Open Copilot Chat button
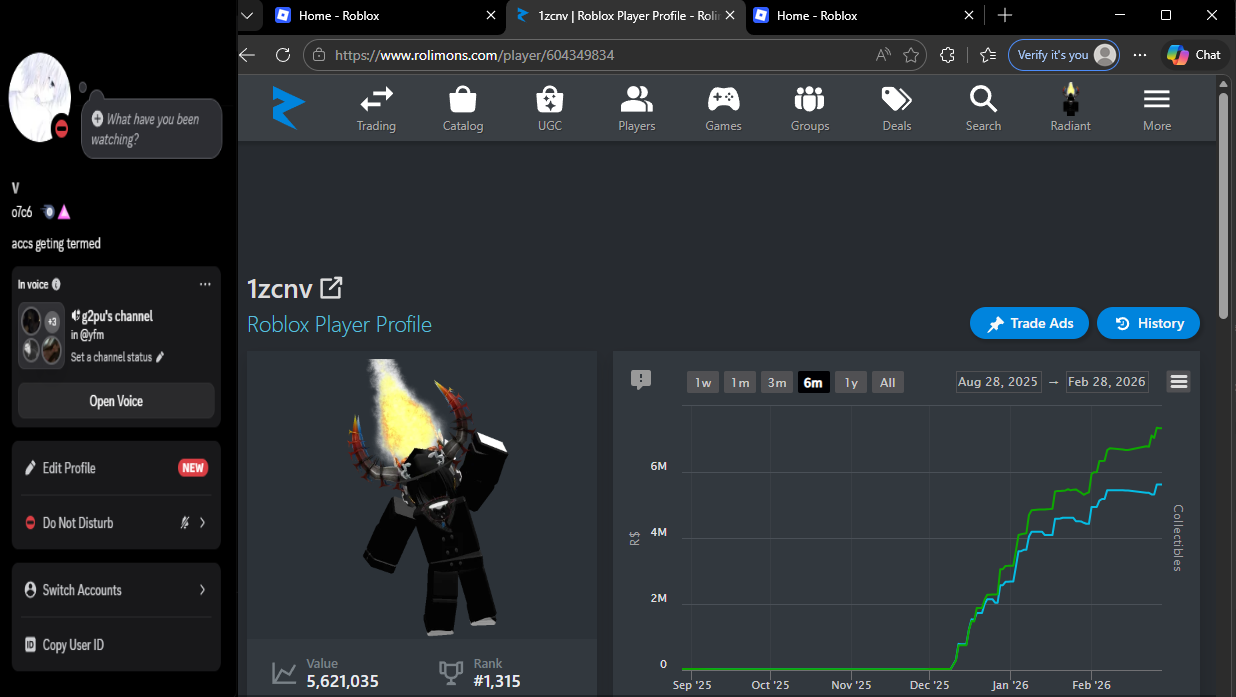 tap(1195, 55)
